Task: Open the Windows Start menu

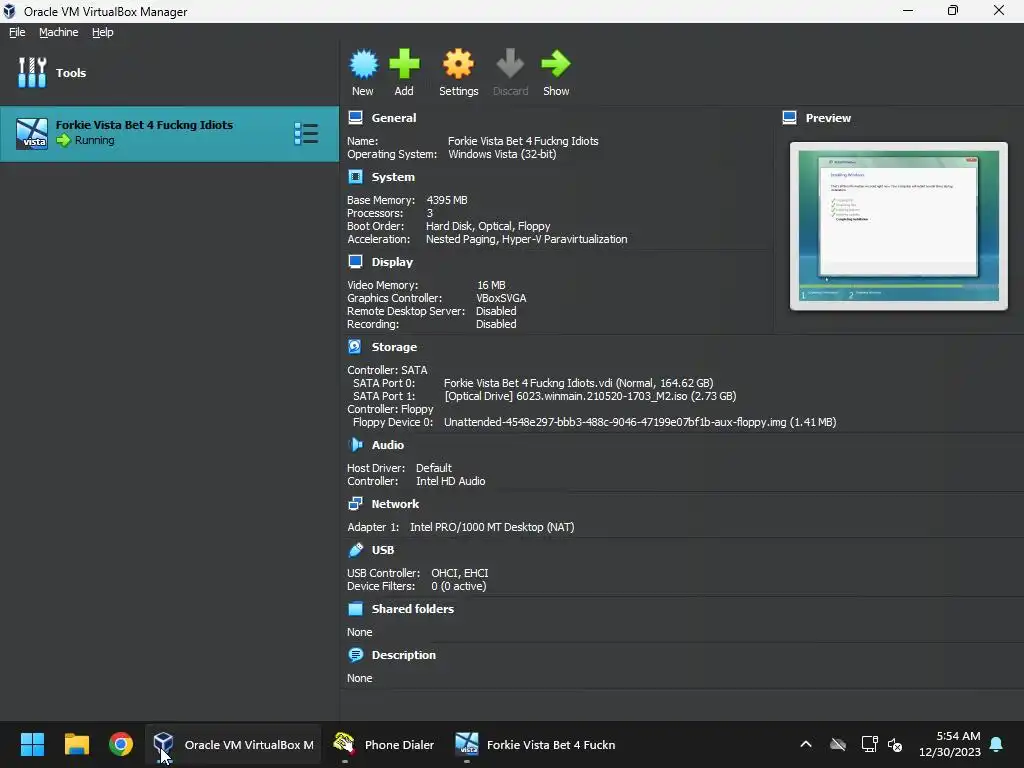Action: 32,744
